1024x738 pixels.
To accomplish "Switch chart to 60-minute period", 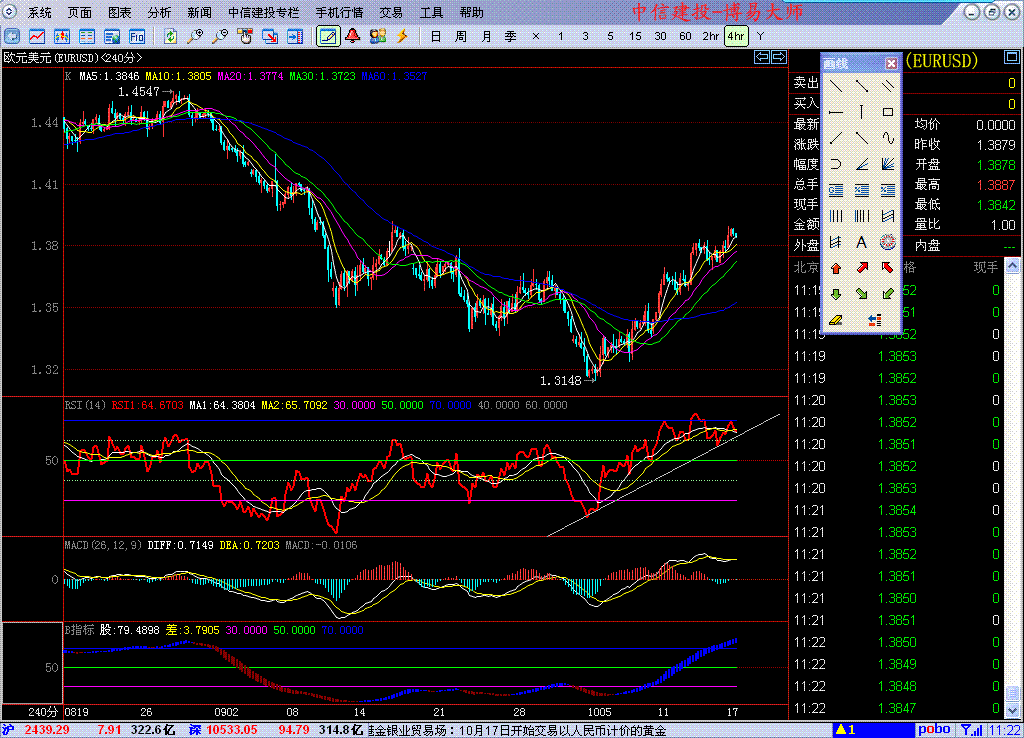I will tap(685, 36).
